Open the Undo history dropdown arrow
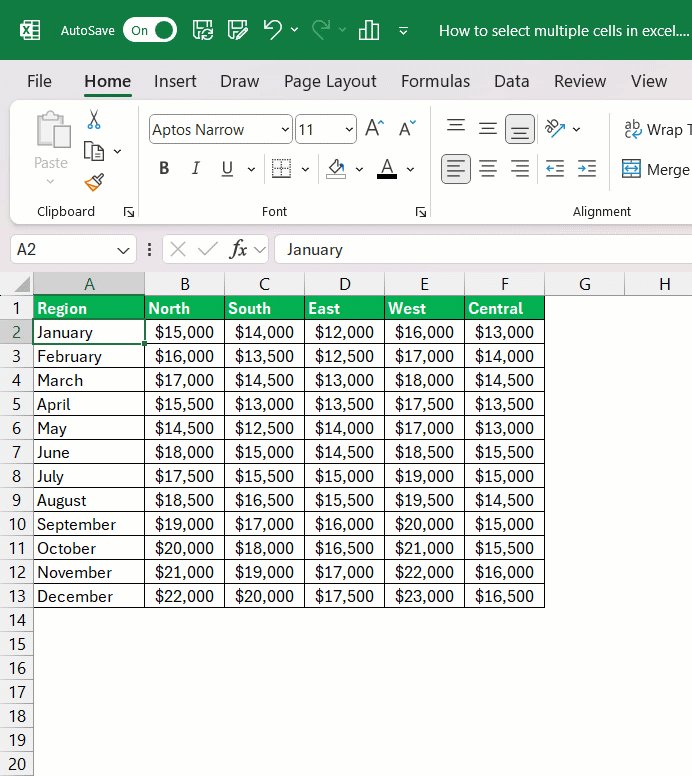This screenshot has height=776, width=692. click(295, 30)
